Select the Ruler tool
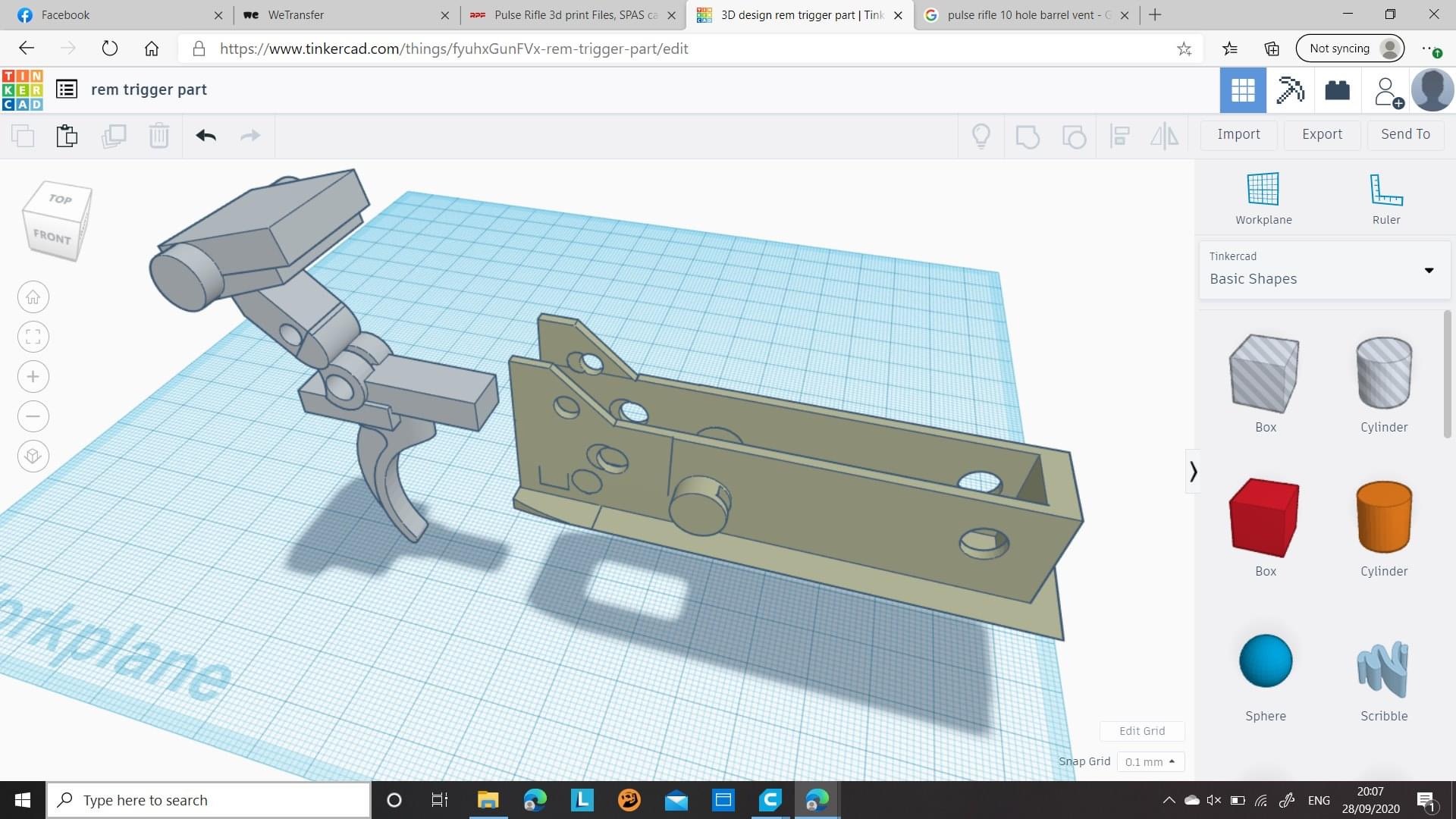The width and height of the screenshot is (1456, 819). coord(1386,199)
